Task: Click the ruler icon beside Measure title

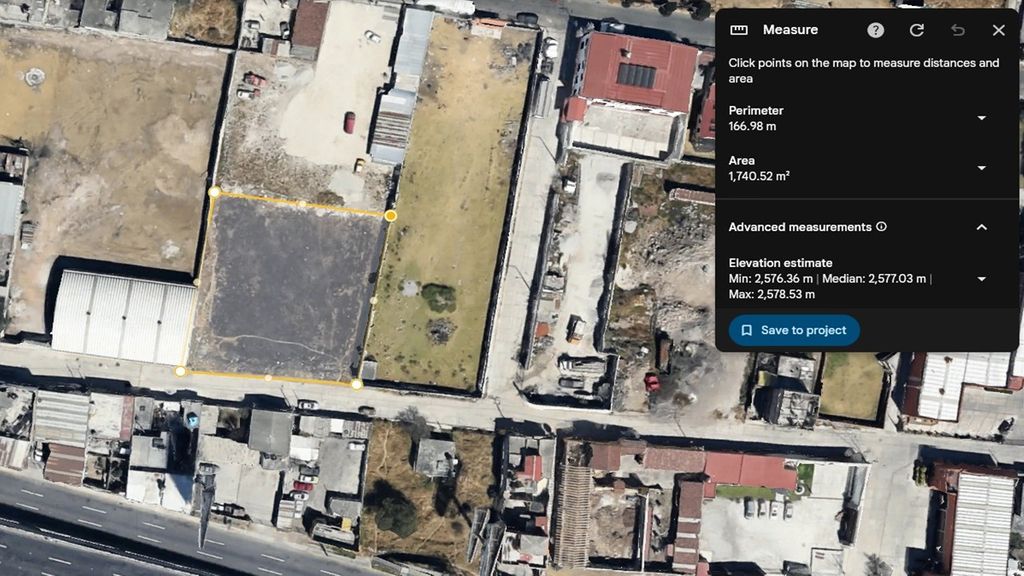Action: click(739, 30)
